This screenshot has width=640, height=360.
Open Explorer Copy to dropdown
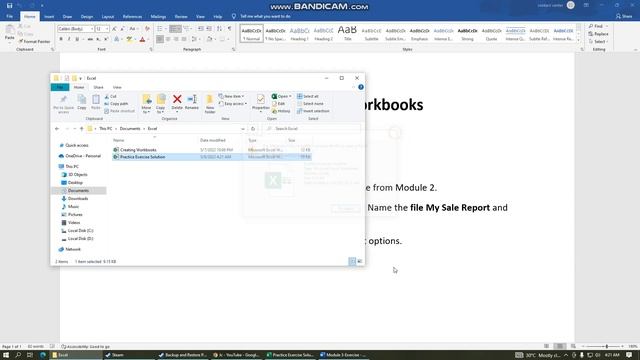[x=161, y=104]
